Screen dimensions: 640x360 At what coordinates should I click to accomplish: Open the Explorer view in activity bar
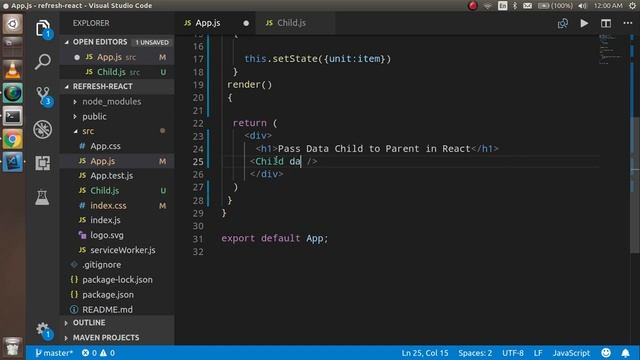tap(43, 29)
